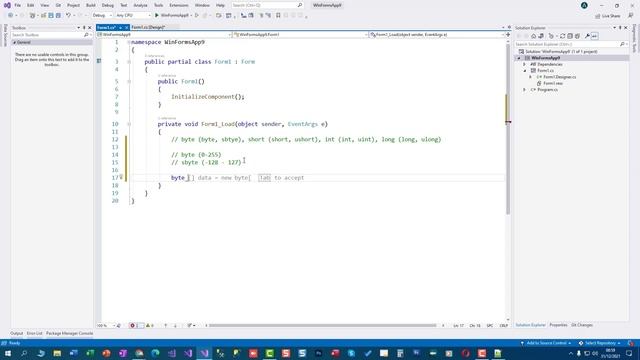Open the Toolbox window position dropdown arrow
Image resolution: width=640 pixels, height=360 pixels.
[79, 28]
